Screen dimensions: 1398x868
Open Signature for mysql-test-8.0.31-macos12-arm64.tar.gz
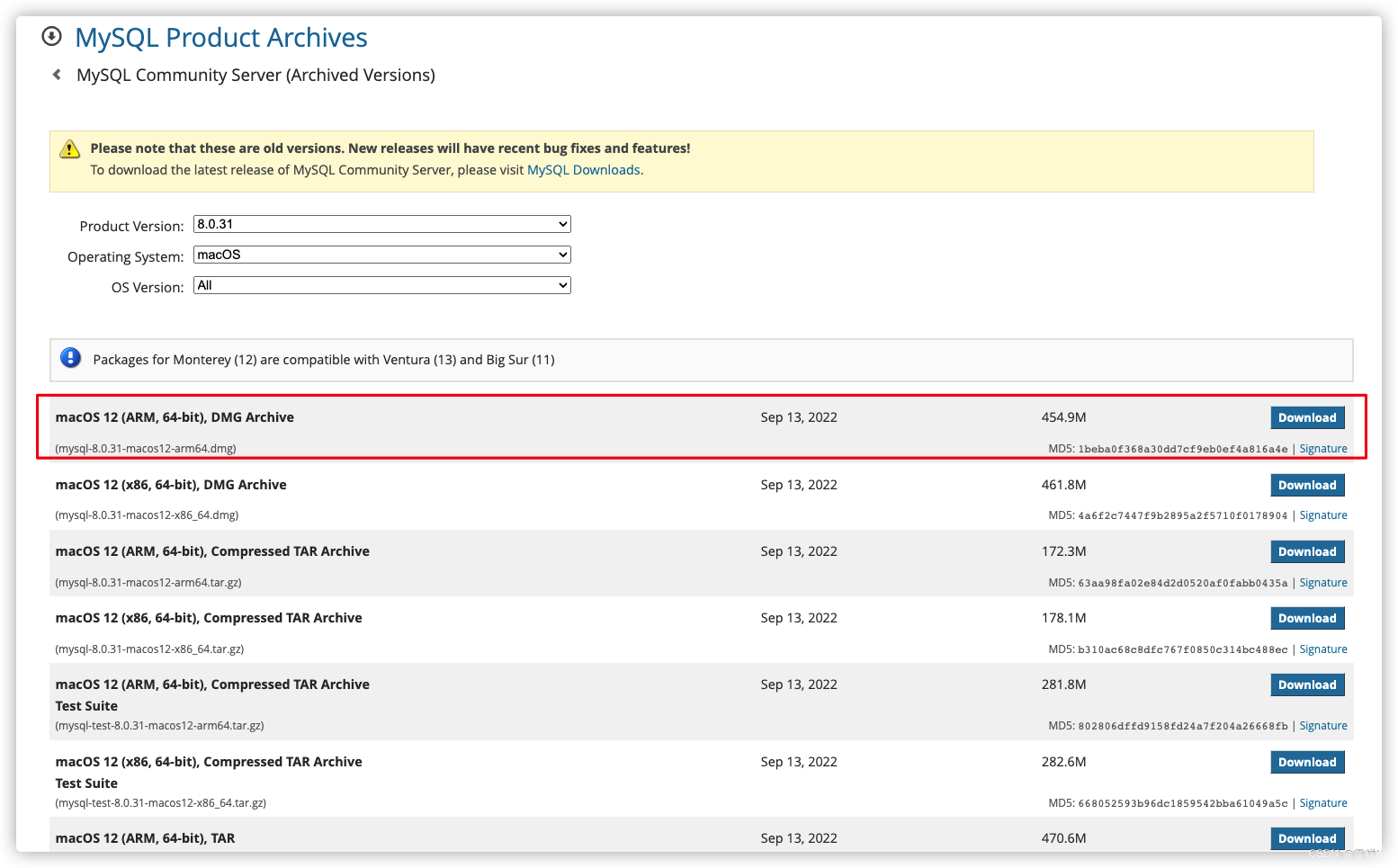1323,726
